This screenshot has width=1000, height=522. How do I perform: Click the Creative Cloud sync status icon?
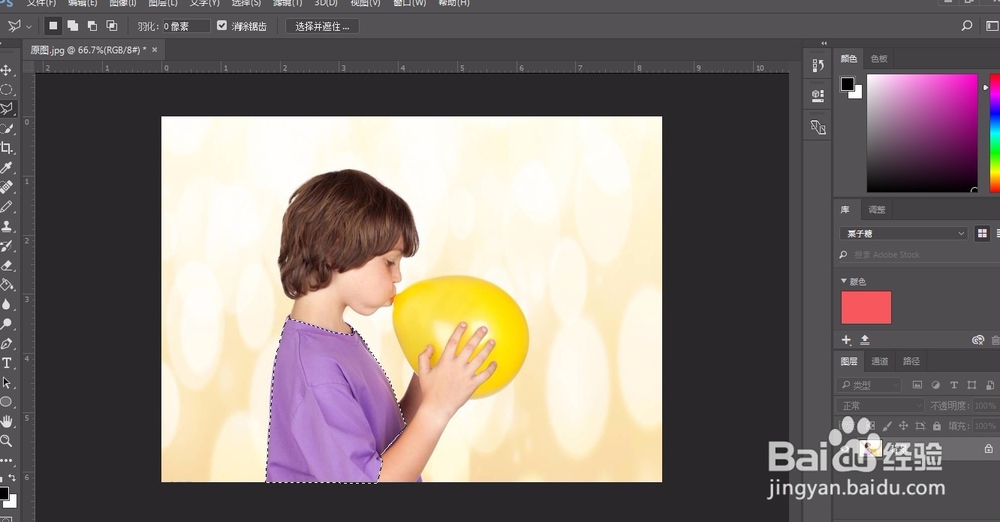(x=978, y=340)
